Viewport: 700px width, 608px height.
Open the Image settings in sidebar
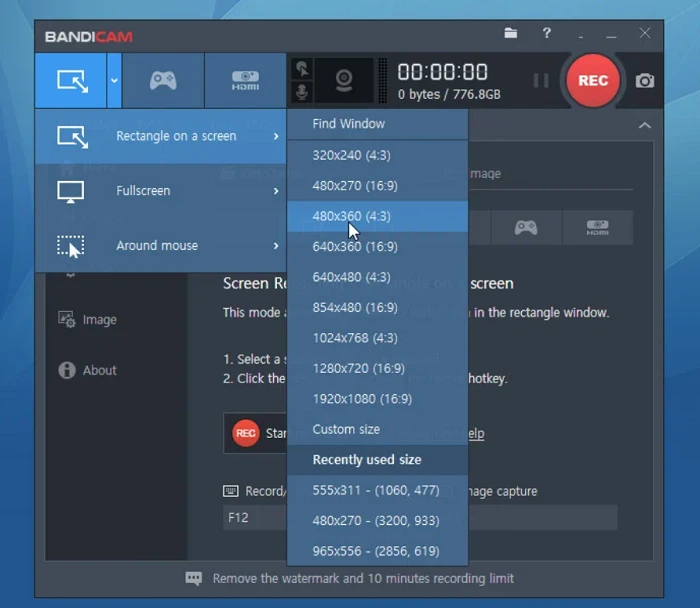click(x=88, y=320)
